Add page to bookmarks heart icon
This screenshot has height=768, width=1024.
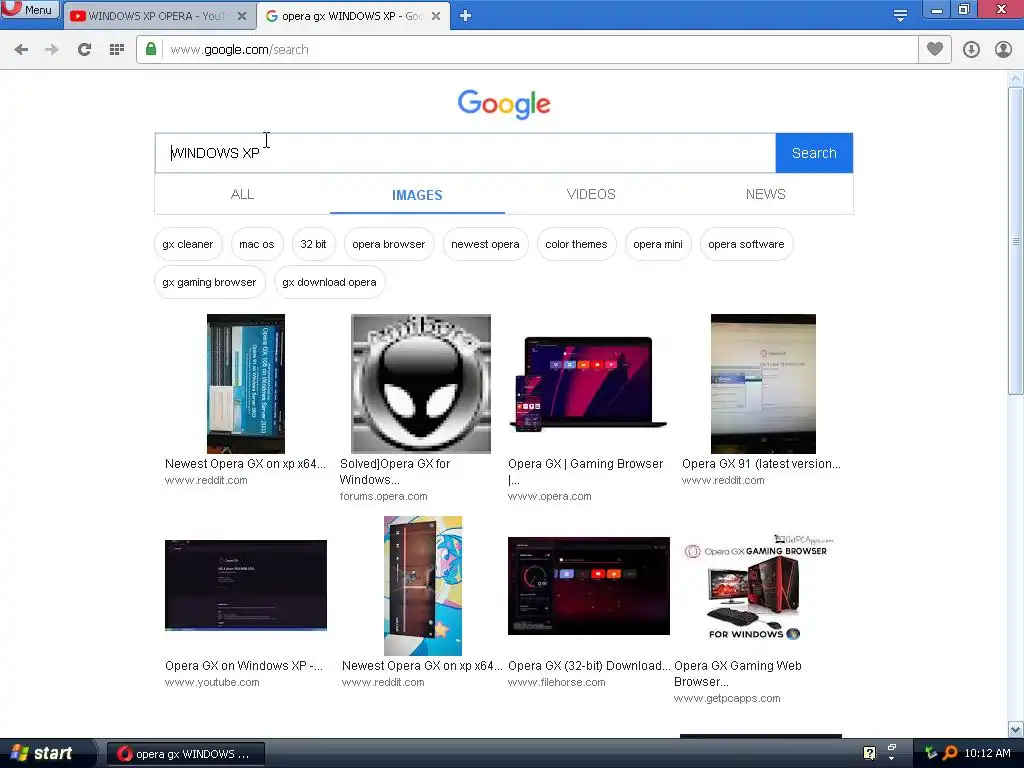coord(935,49)
